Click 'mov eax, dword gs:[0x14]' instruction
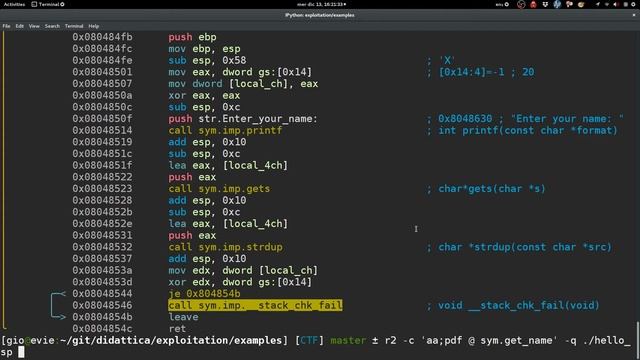The image size is (640, 360). [x=240, y=72]
